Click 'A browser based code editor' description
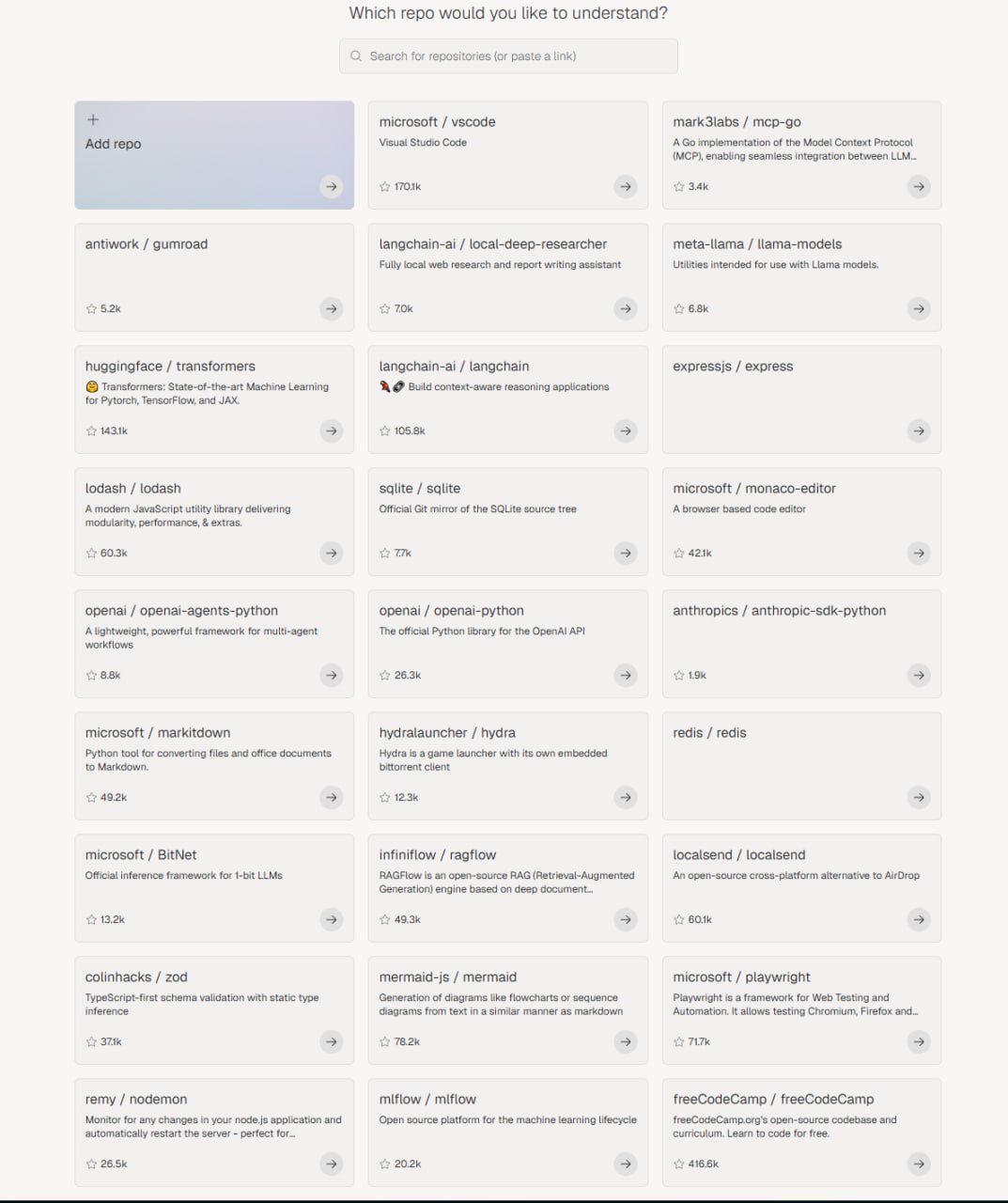This screenshot has width=1008, height=1203. coord(740,509)
